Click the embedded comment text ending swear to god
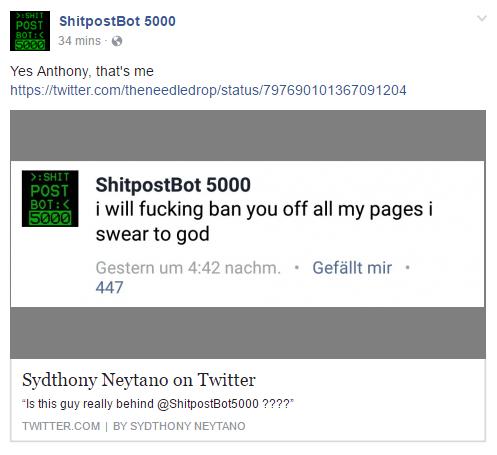The width and height of the screenshot is (497, 455). (x=264, y=221)
